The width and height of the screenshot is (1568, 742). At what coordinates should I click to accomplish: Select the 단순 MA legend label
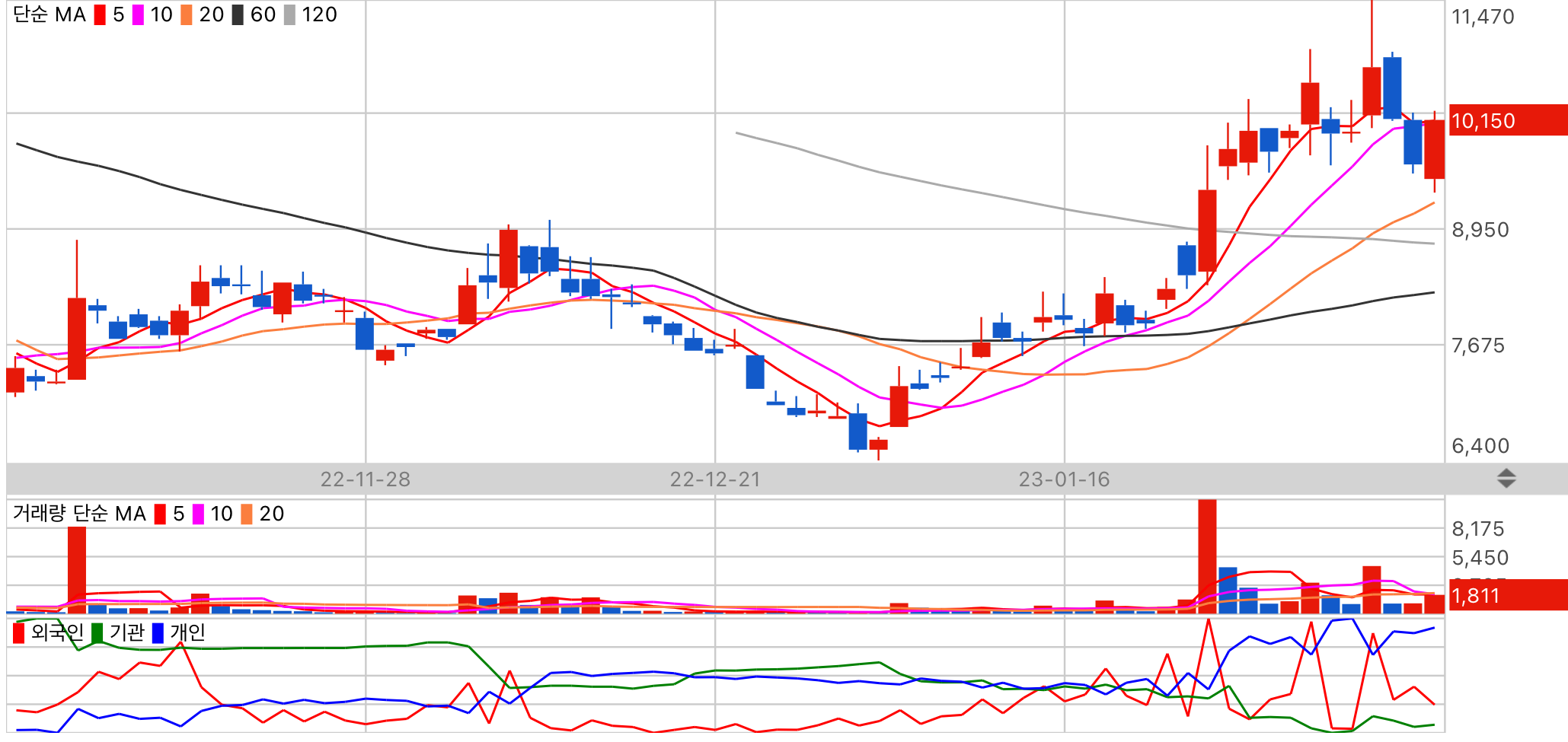[x=49, y=15]
